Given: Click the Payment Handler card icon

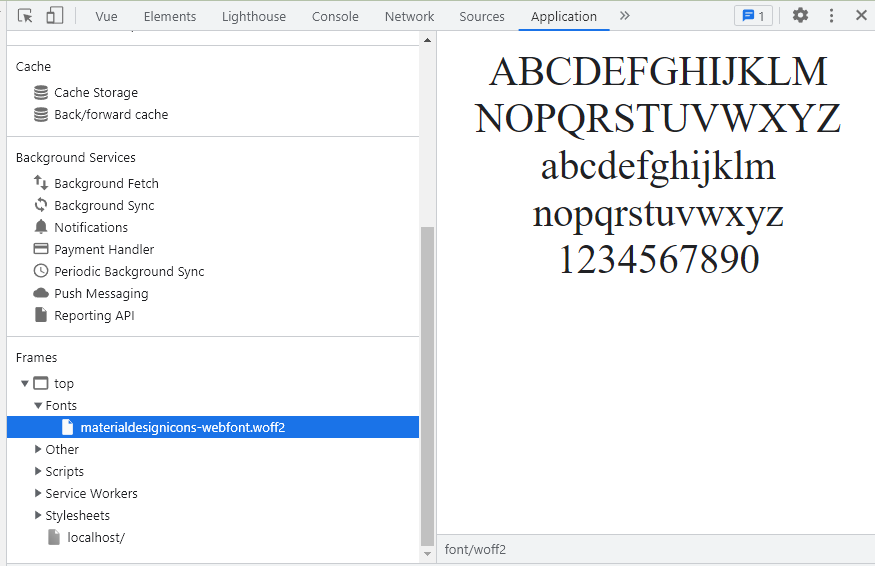Looking at the screenshot, I should click(x=41, y=248).
